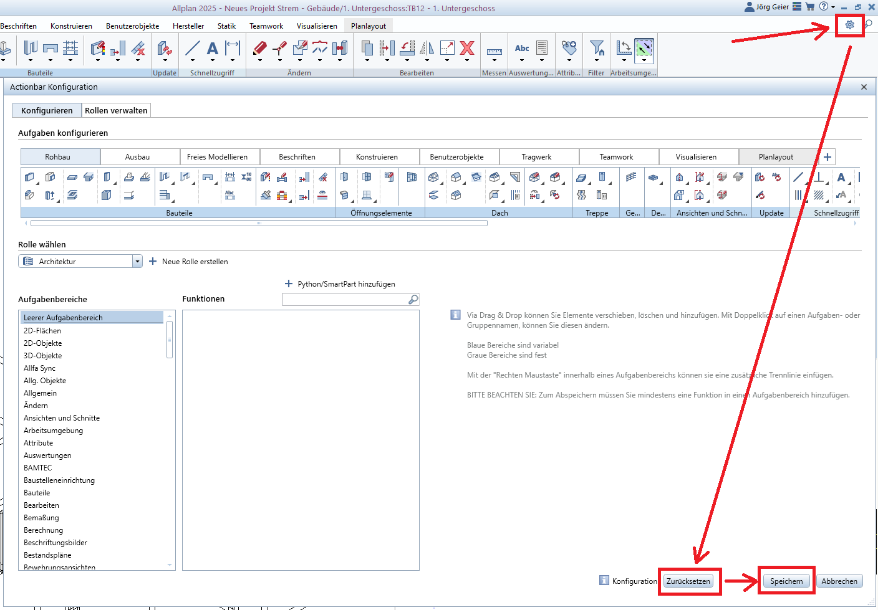Image resolution: width=878 pixels, height=610 pixels.
Task: Click the 'Abc' label tool icon
Action: coord(521,47)
